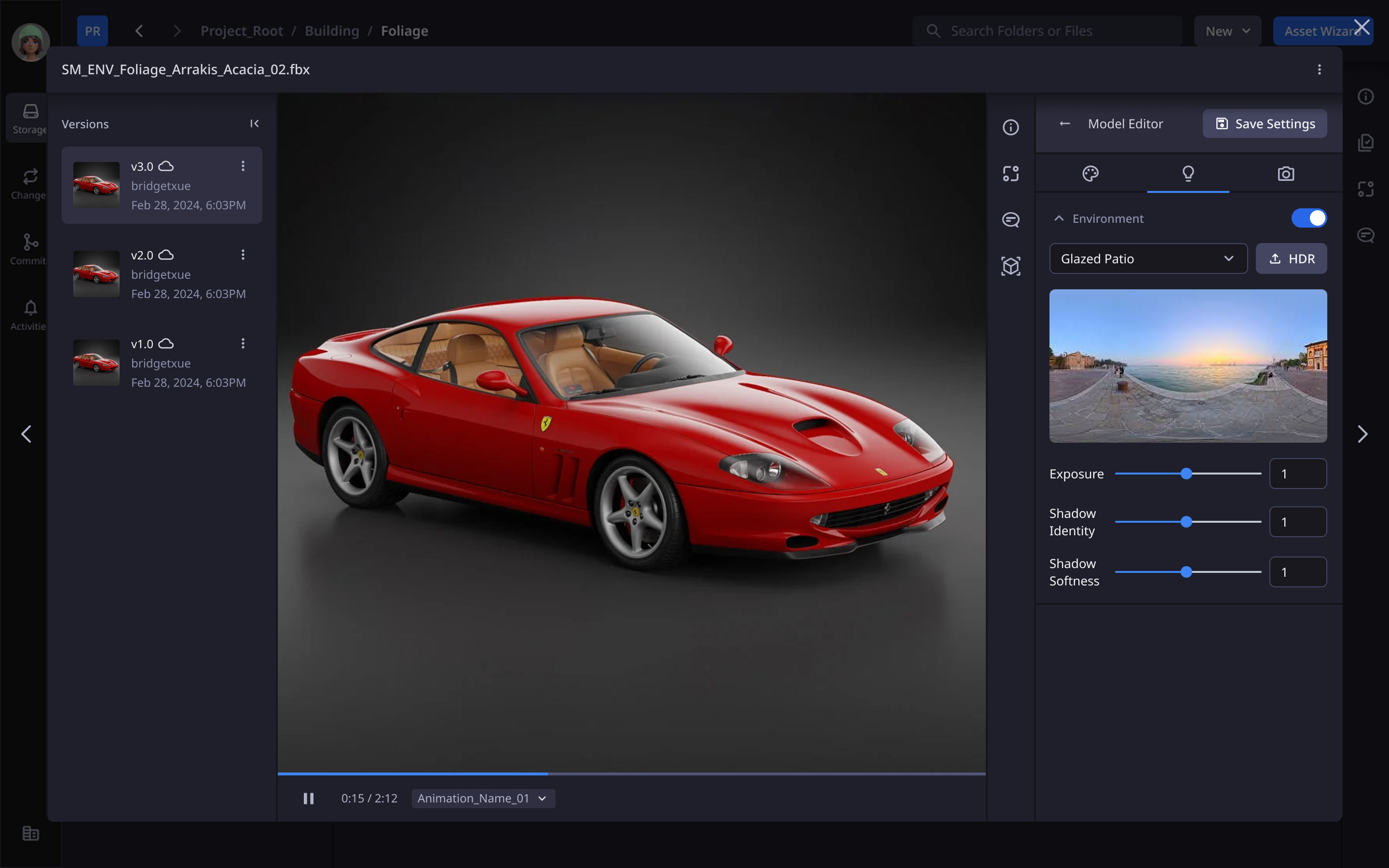Pause the animation playback
The width and height of the screenshot is (1389, 868).
tap(308, 799)
